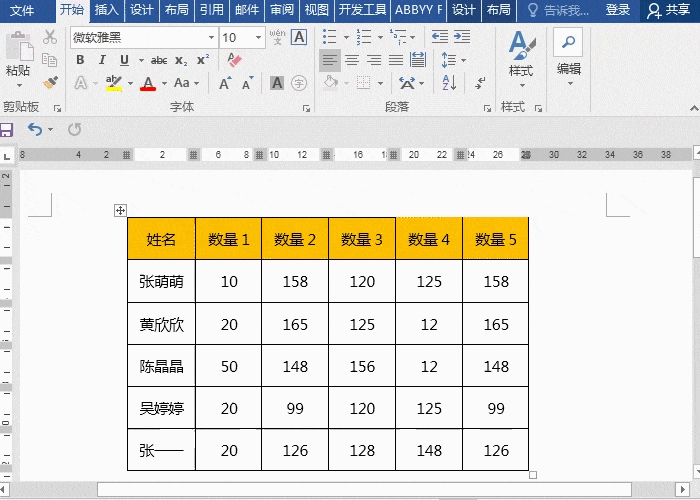This screenshot has width=700, height=500.
Task: Open the bullet list dropdown arrow
Action: pos(346,38)
